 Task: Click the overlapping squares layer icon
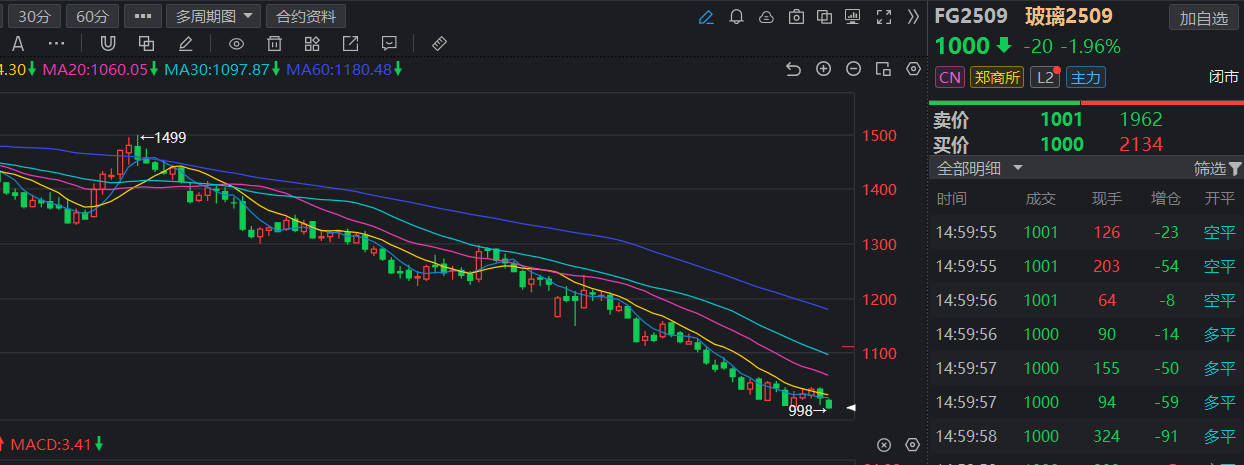pyautogui.click(x=147, y=44)
